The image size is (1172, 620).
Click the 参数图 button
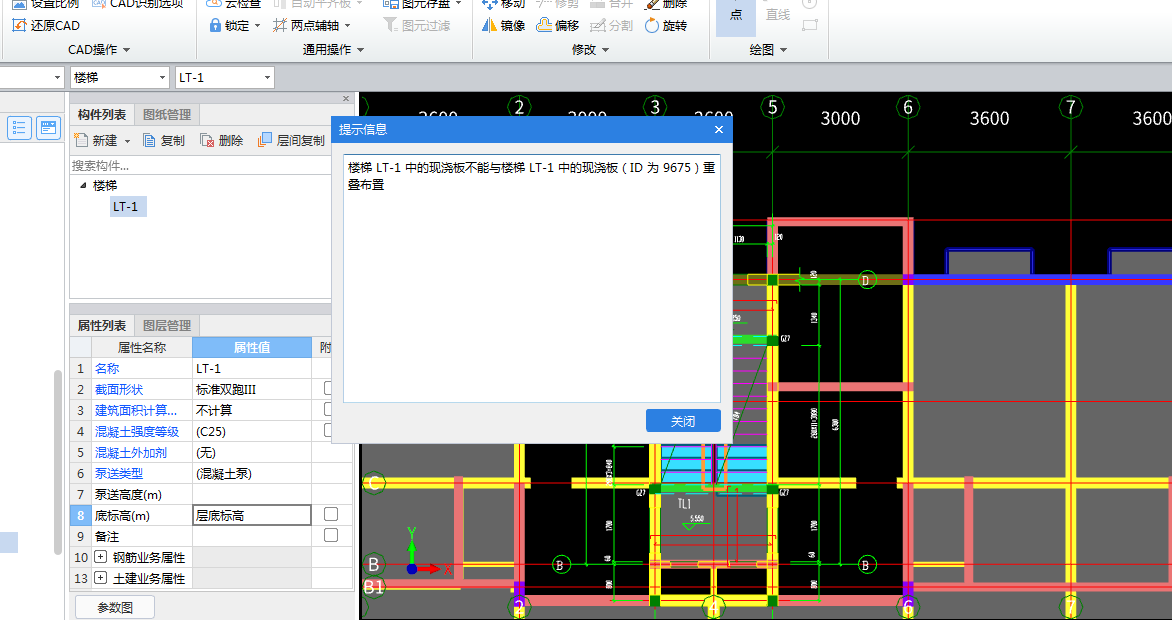[115, 607]
